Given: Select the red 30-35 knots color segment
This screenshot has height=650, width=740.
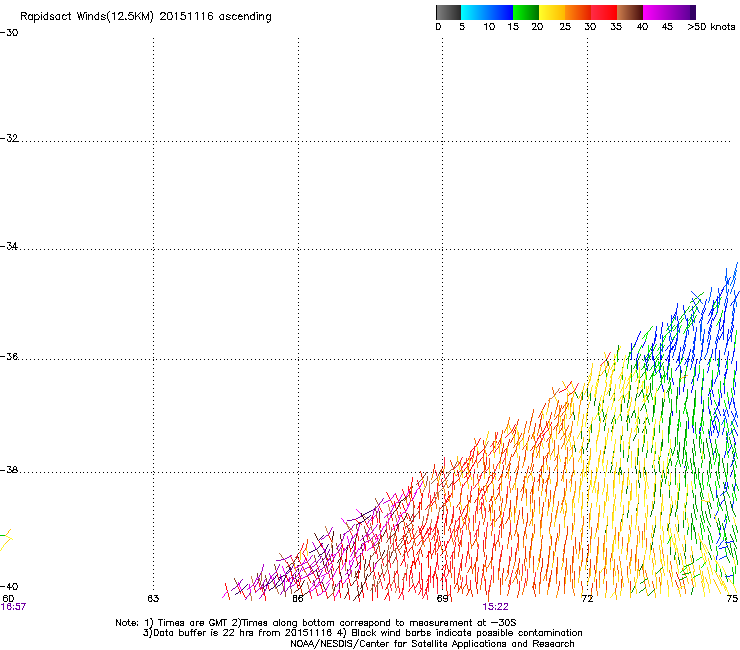Looking at the screenshot, I should (x=604, y=12).
